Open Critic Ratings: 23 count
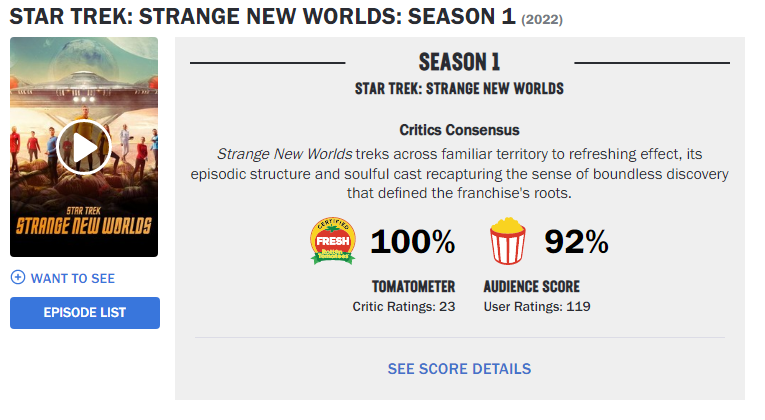765x420 pixels. pos(403,306)
